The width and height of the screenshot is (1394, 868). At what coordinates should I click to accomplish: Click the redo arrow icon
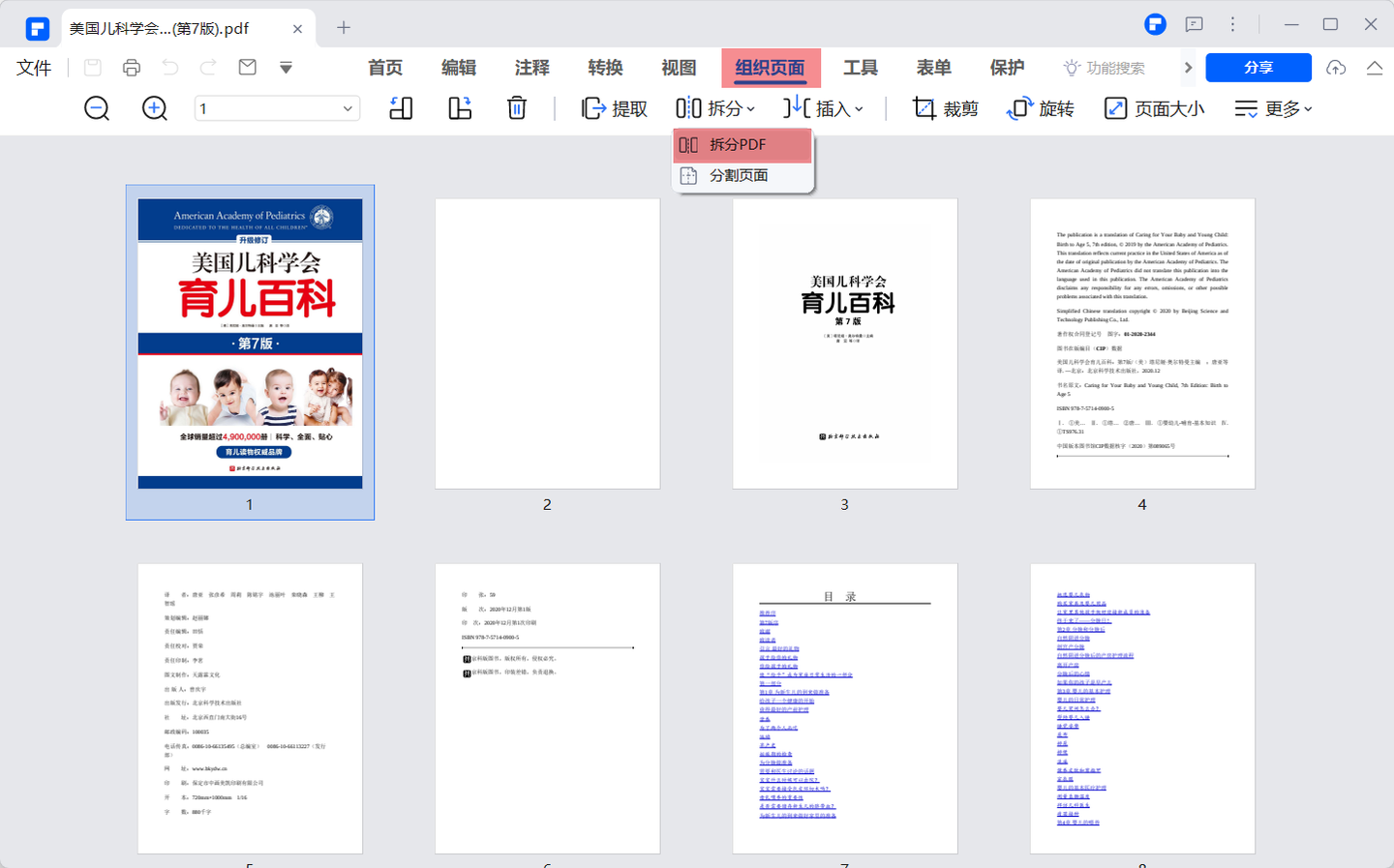click(208, 68)
